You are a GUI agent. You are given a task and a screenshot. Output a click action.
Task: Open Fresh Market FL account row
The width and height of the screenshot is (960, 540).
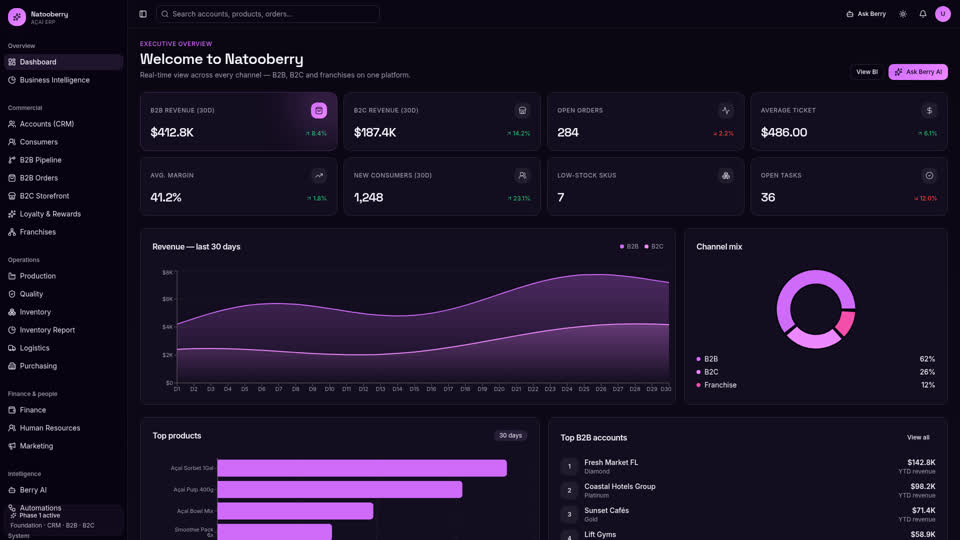(748, 467)
